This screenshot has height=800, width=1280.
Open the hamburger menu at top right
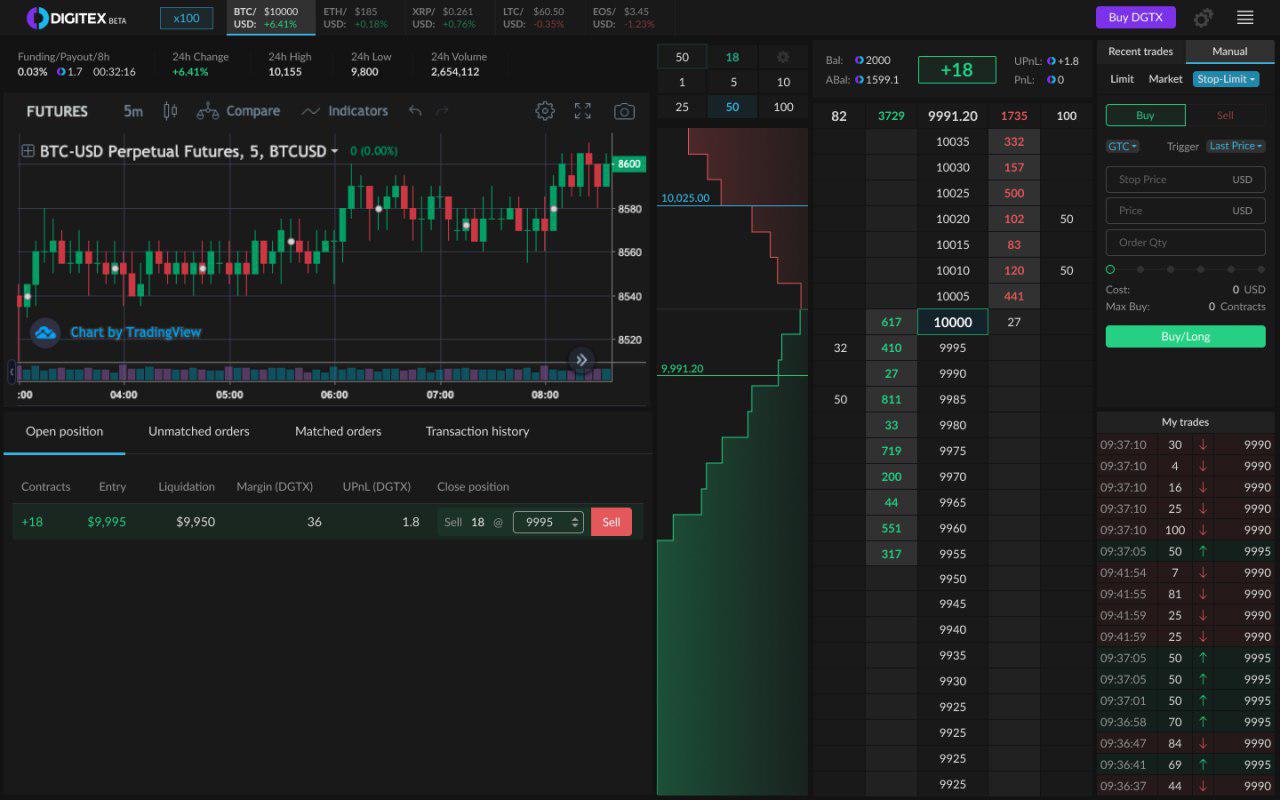pyautogui.click(x=1245, y=17)
